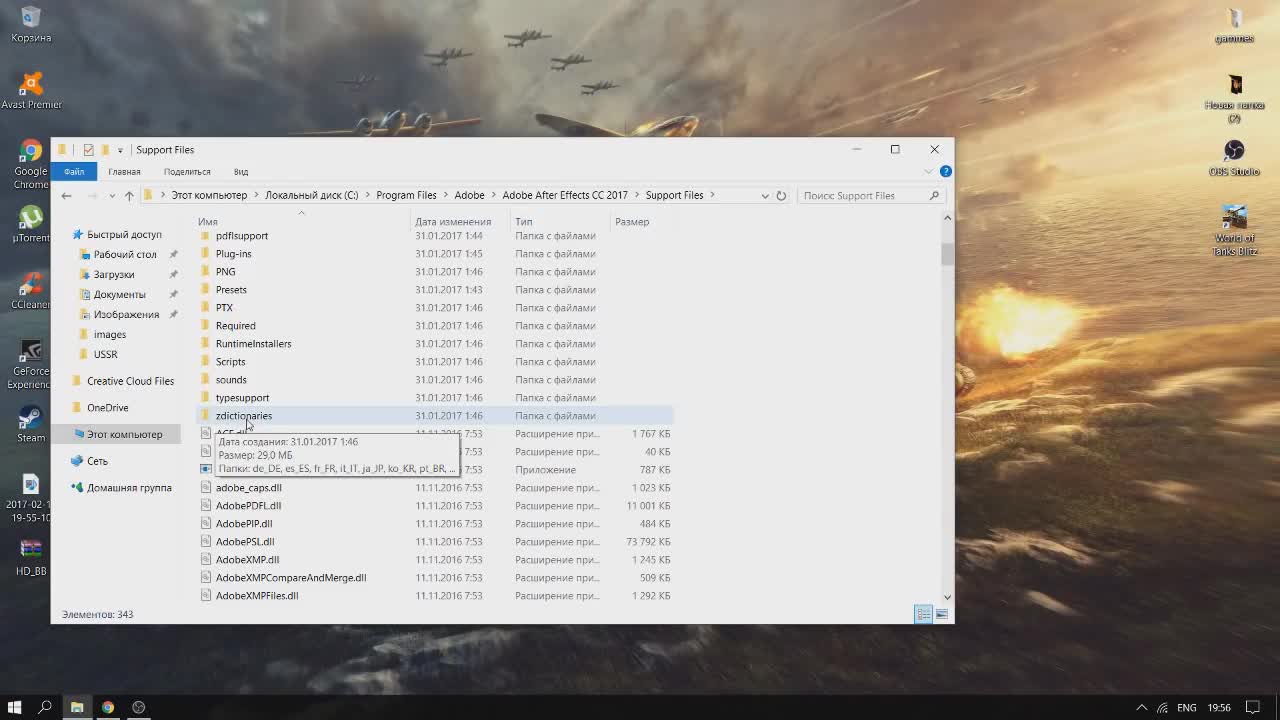
Task: Navigate to Adobe After Effects CC 2017 breadcrumb
Action: pos(565,195)
